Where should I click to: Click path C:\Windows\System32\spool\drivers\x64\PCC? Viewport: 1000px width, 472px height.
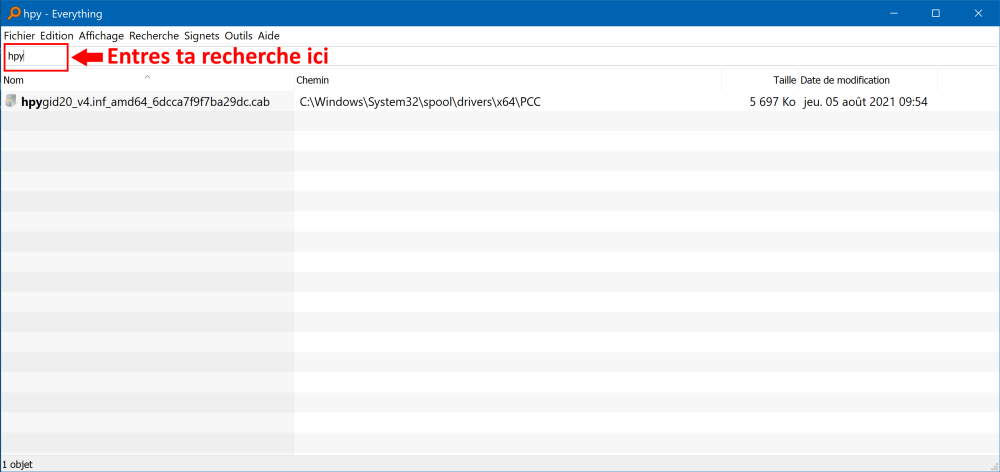[420, 101]
